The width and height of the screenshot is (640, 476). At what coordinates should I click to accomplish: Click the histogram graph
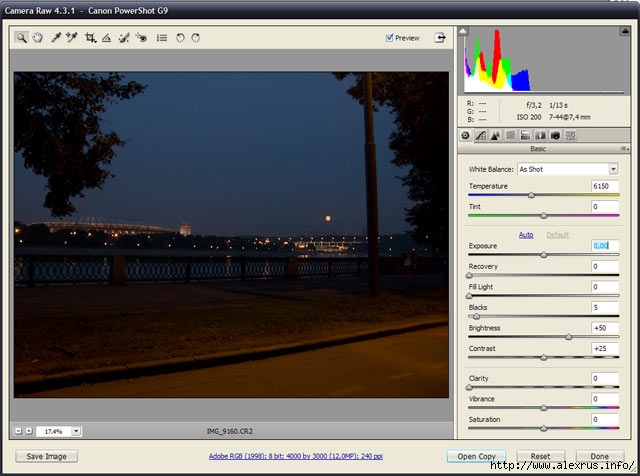pyautogui.click(x=544, y=60)
